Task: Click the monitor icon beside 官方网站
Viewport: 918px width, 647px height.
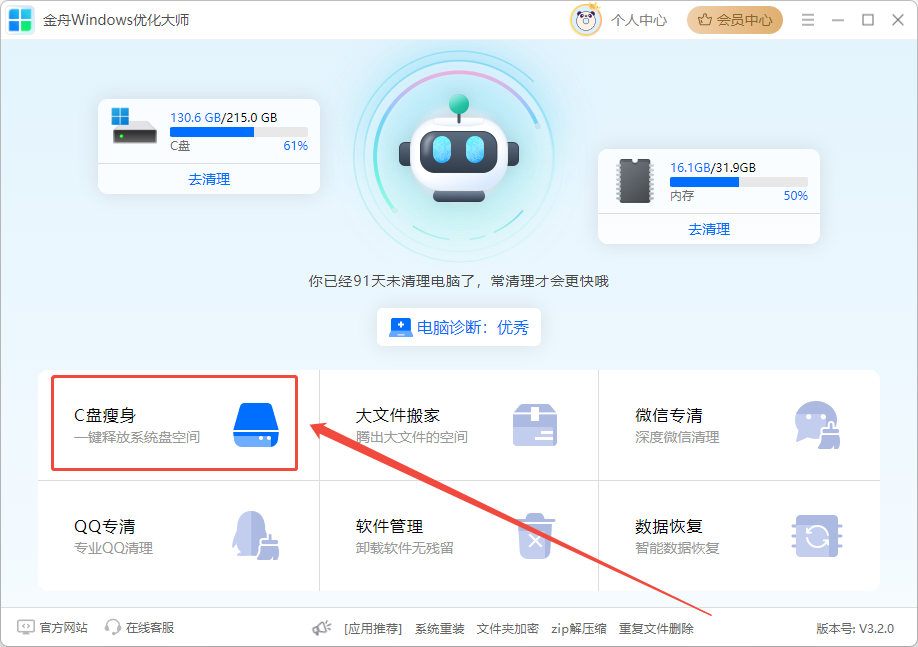Action: [26, 627]
